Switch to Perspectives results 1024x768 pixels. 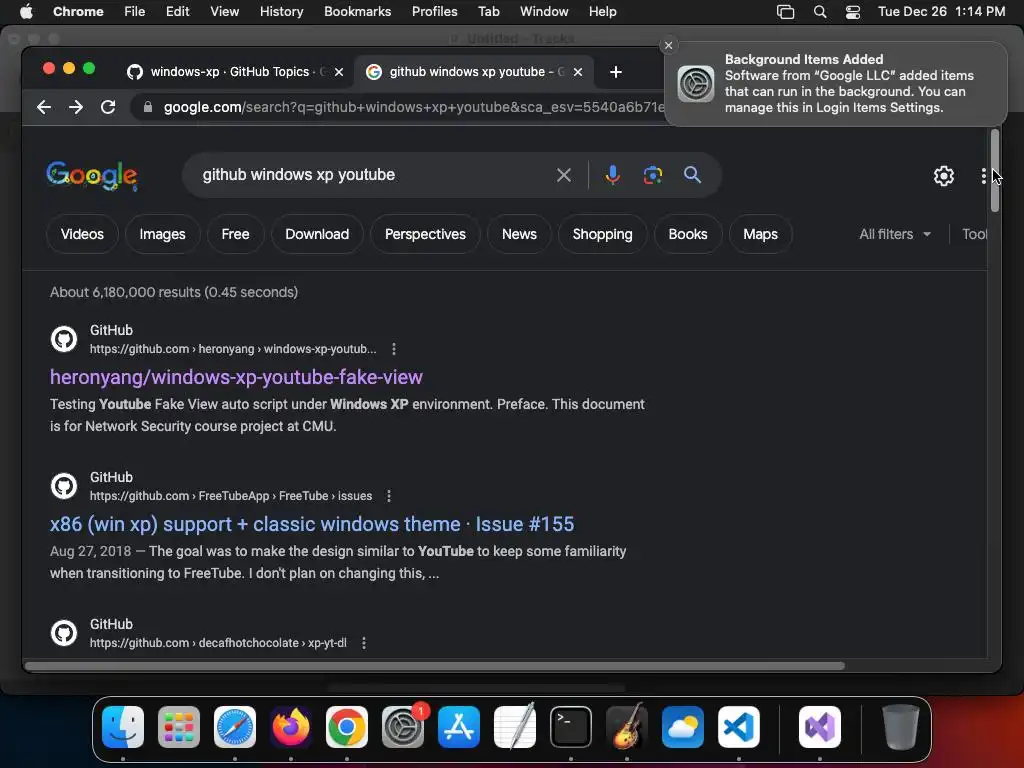(x=425, y=234)
